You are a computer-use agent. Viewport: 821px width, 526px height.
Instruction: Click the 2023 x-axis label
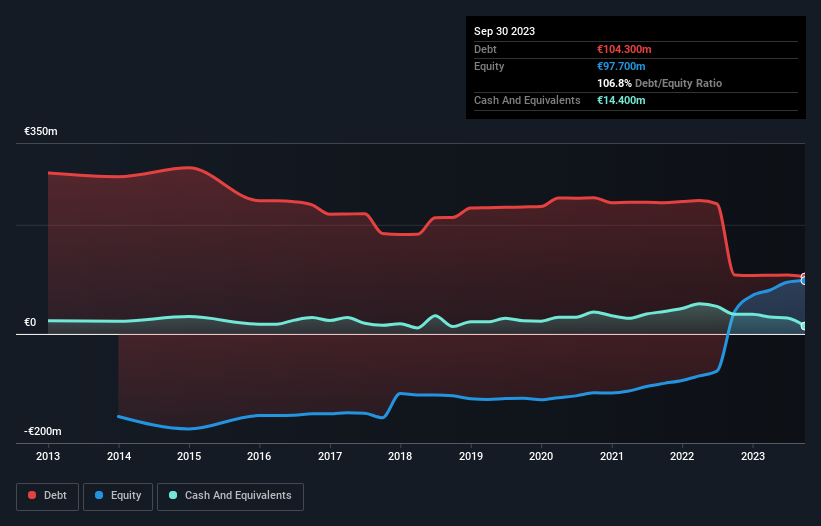click(752, 456)
